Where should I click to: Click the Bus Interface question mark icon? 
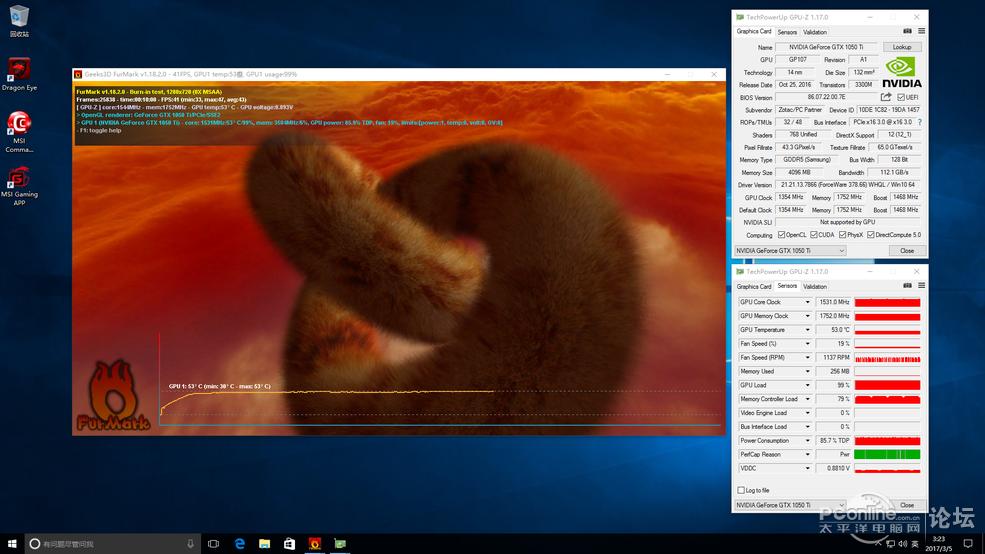pos(919,122)
